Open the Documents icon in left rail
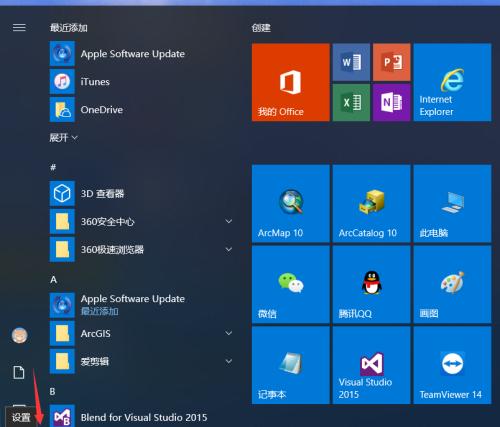The height and width of the screenshot is (427, 500). click(19, 372)
